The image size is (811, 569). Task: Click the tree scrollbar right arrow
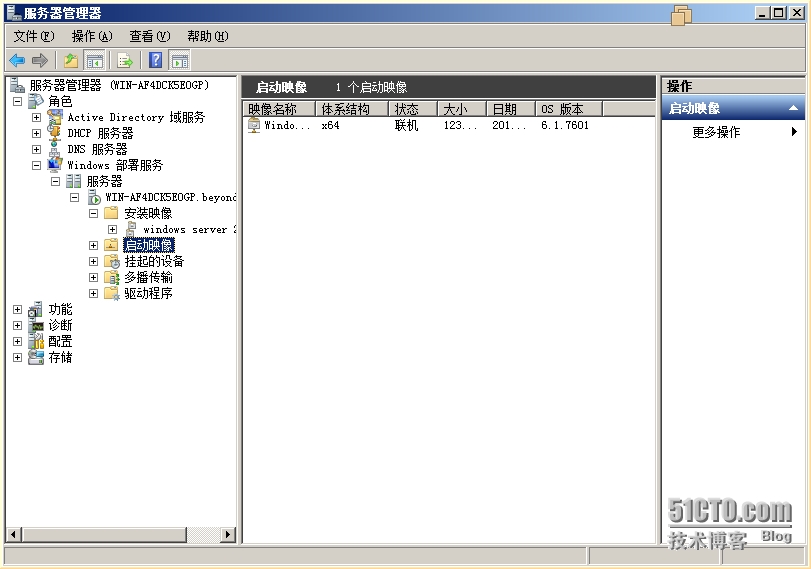point(228,534)
